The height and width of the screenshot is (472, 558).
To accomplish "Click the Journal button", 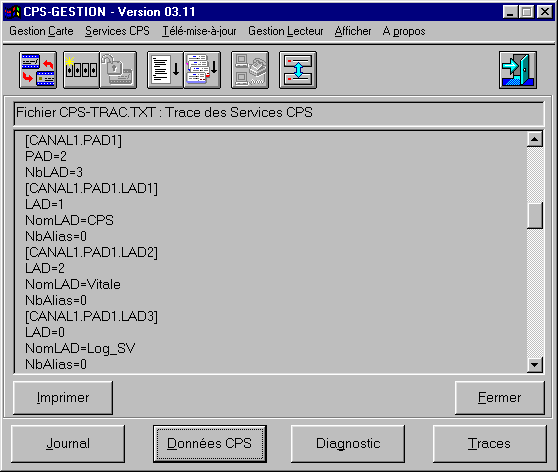I will [x=68, y=444].
